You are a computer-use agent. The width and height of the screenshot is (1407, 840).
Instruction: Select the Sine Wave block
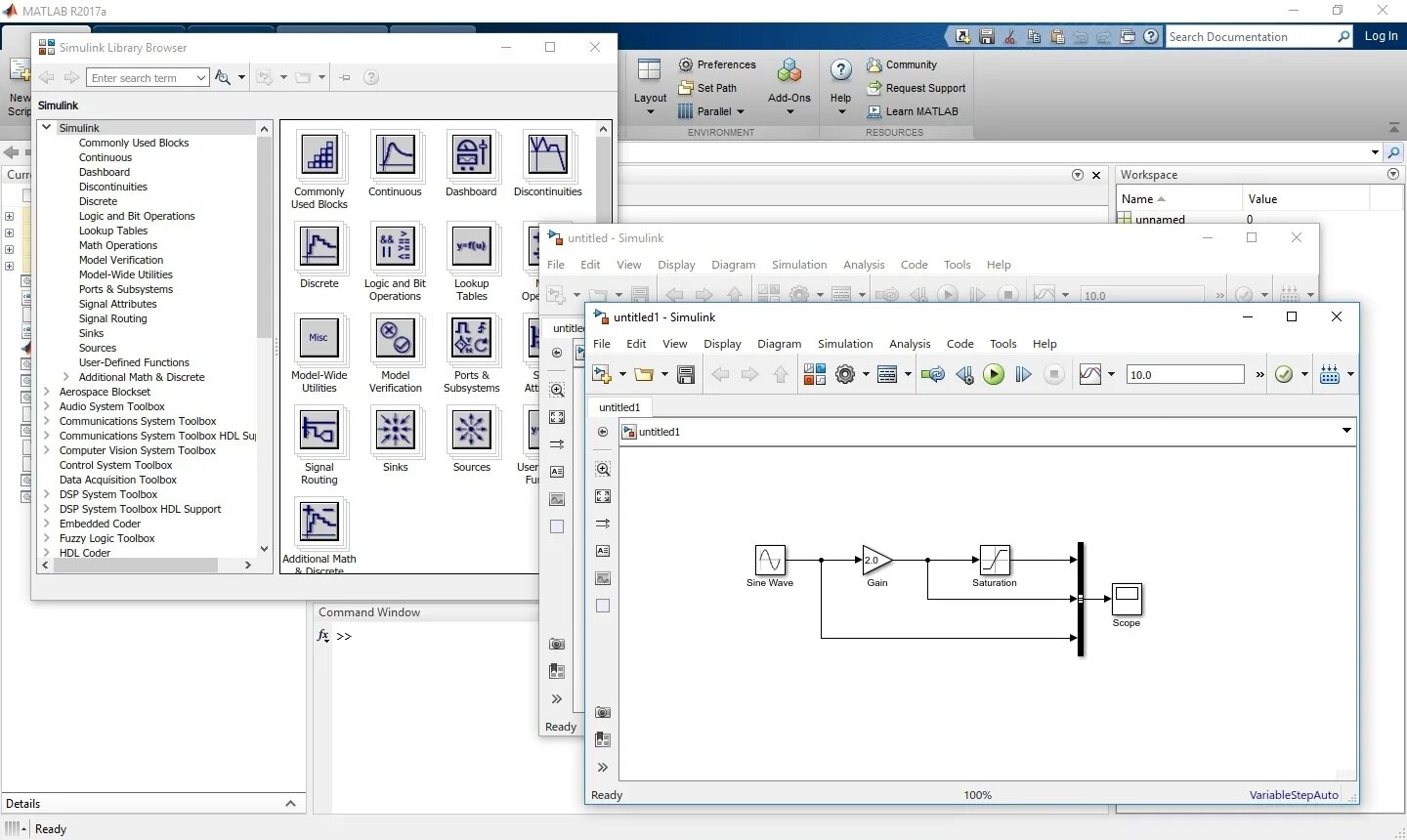pos(770,560)
